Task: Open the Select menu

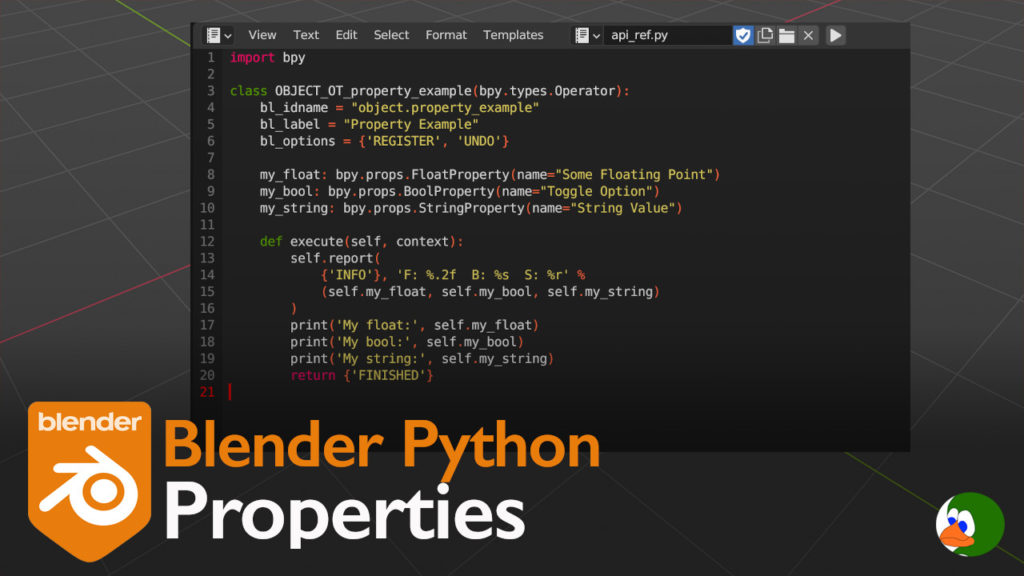Action: (391, 35)
